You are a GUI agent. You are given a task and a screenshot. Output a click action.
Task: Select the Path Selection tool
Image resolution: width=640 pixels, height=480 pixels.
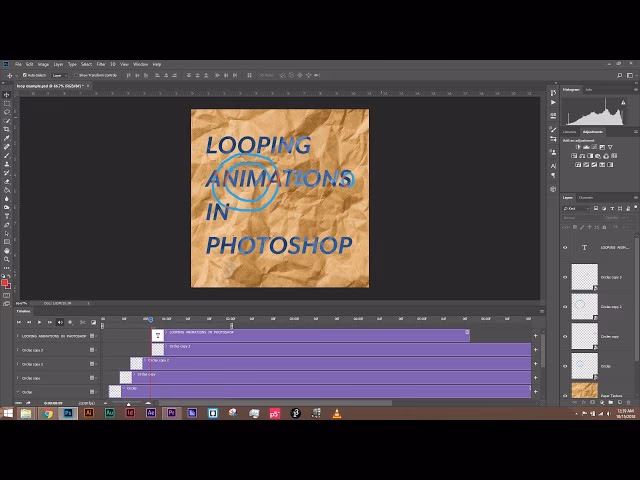tap(7, 233)
